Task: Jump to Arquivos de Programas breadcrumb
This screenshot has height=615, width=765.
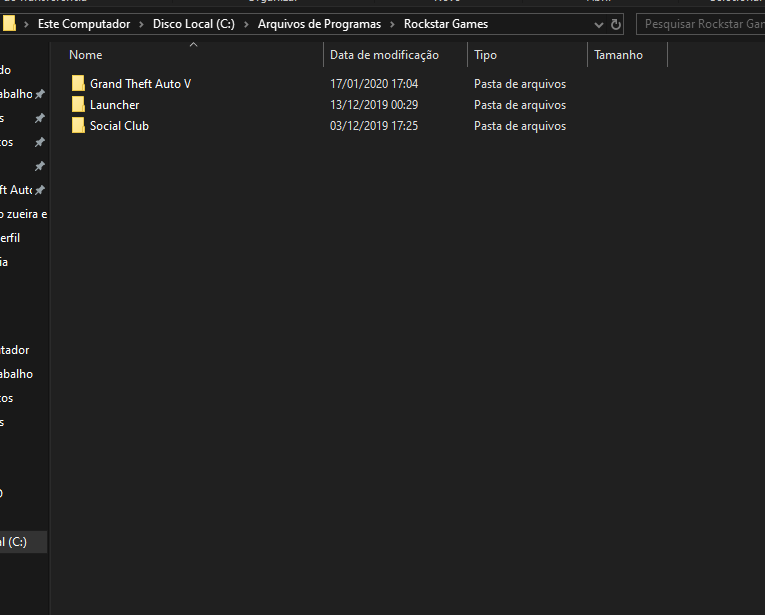Action: click(319, 24)
